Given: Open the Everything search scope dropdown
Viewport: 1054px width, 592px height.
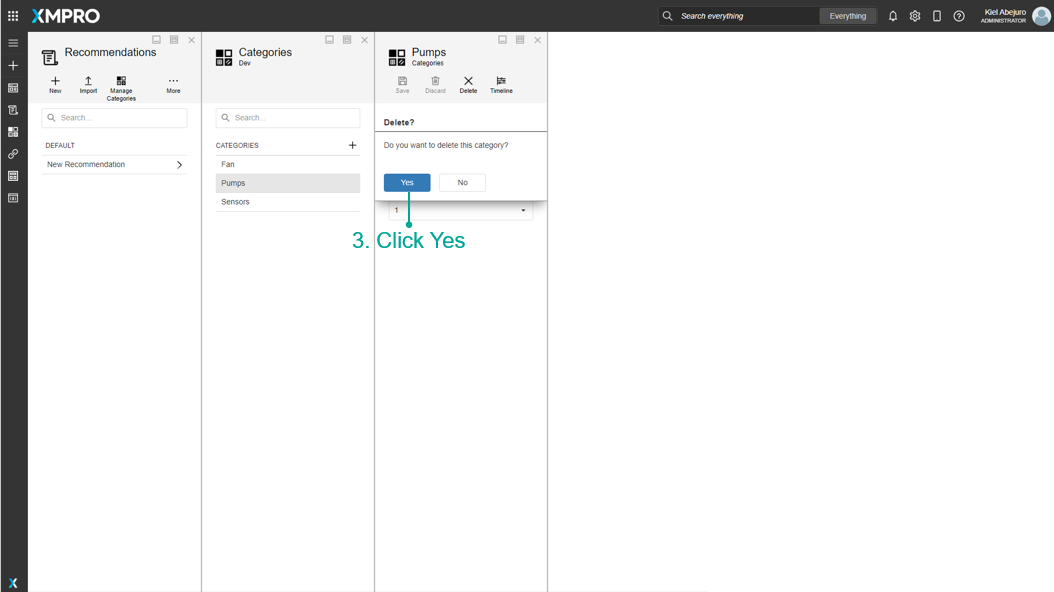Looking at the screenshot, I should click(x=848, y=16).
